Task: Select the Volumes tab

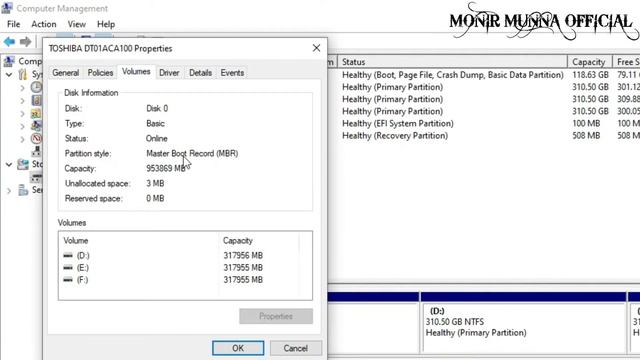Action: point(136,72)
